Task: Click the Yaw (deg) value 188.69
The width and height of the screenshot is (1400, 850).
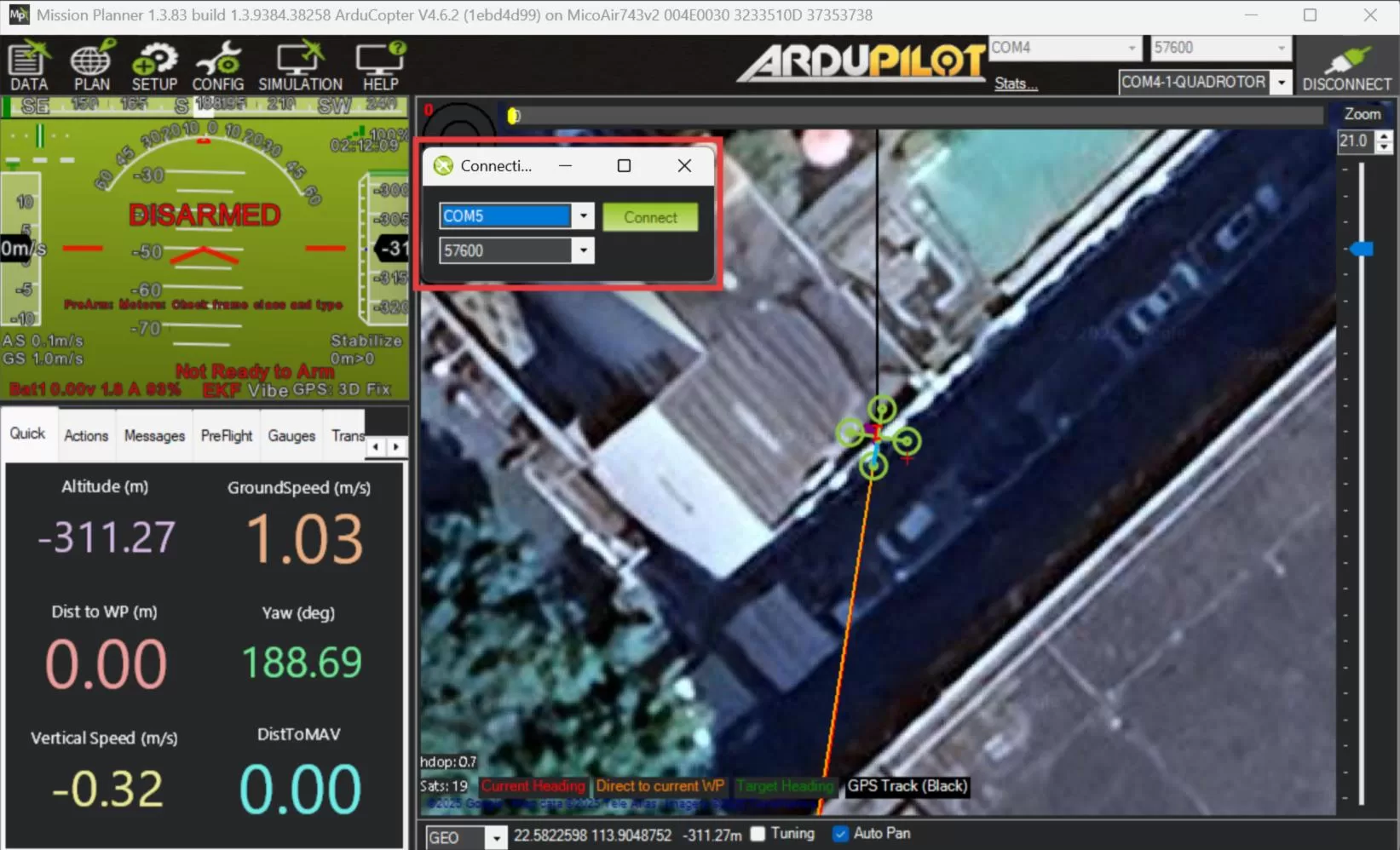Action: point(302,663)
